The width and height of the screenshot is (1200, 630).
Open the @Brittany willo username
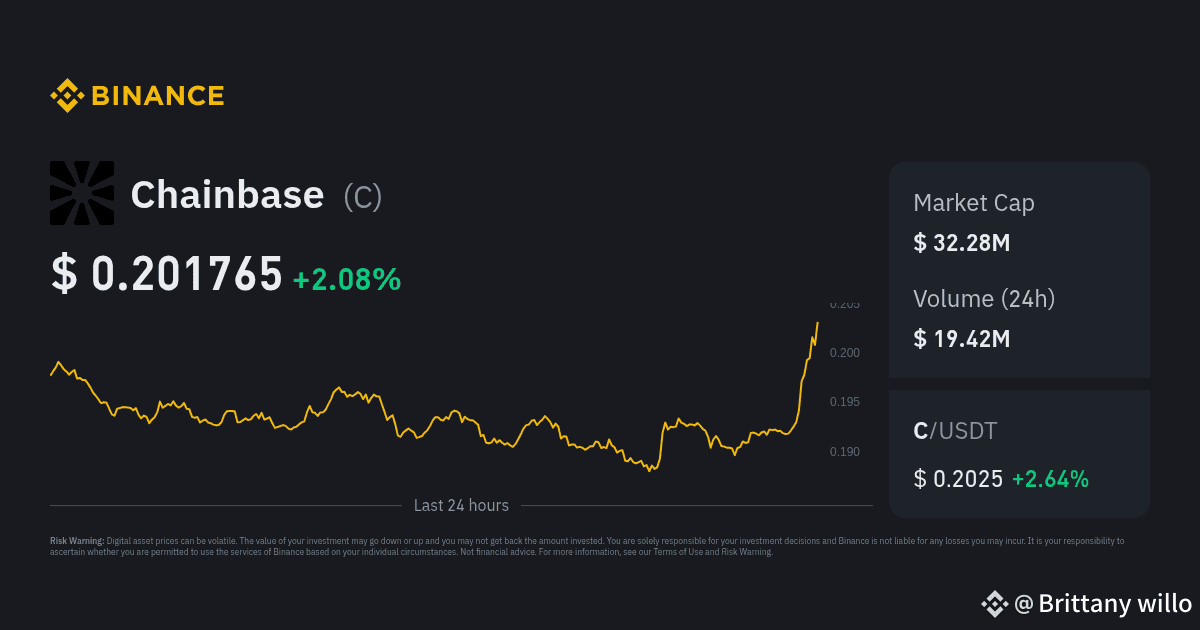click(x=1103, y=604)
